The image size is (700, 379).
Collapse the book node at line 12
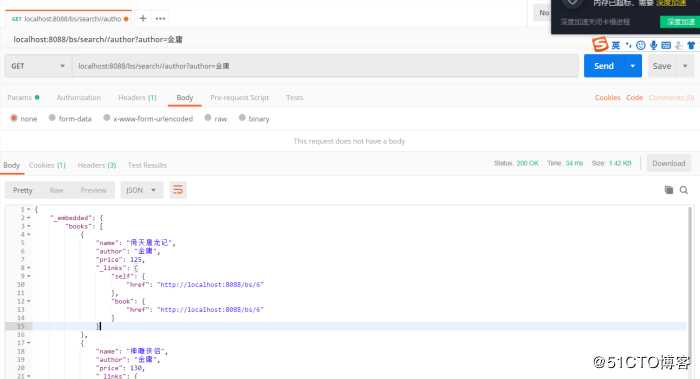coord(29,301)
